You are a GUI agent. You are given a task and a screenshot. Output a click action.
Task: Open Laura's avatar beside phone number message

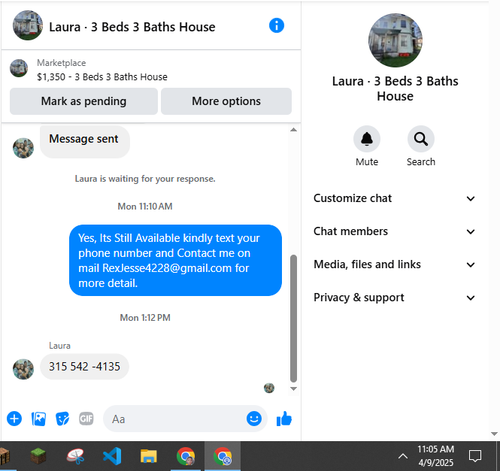tap(23, 369)
